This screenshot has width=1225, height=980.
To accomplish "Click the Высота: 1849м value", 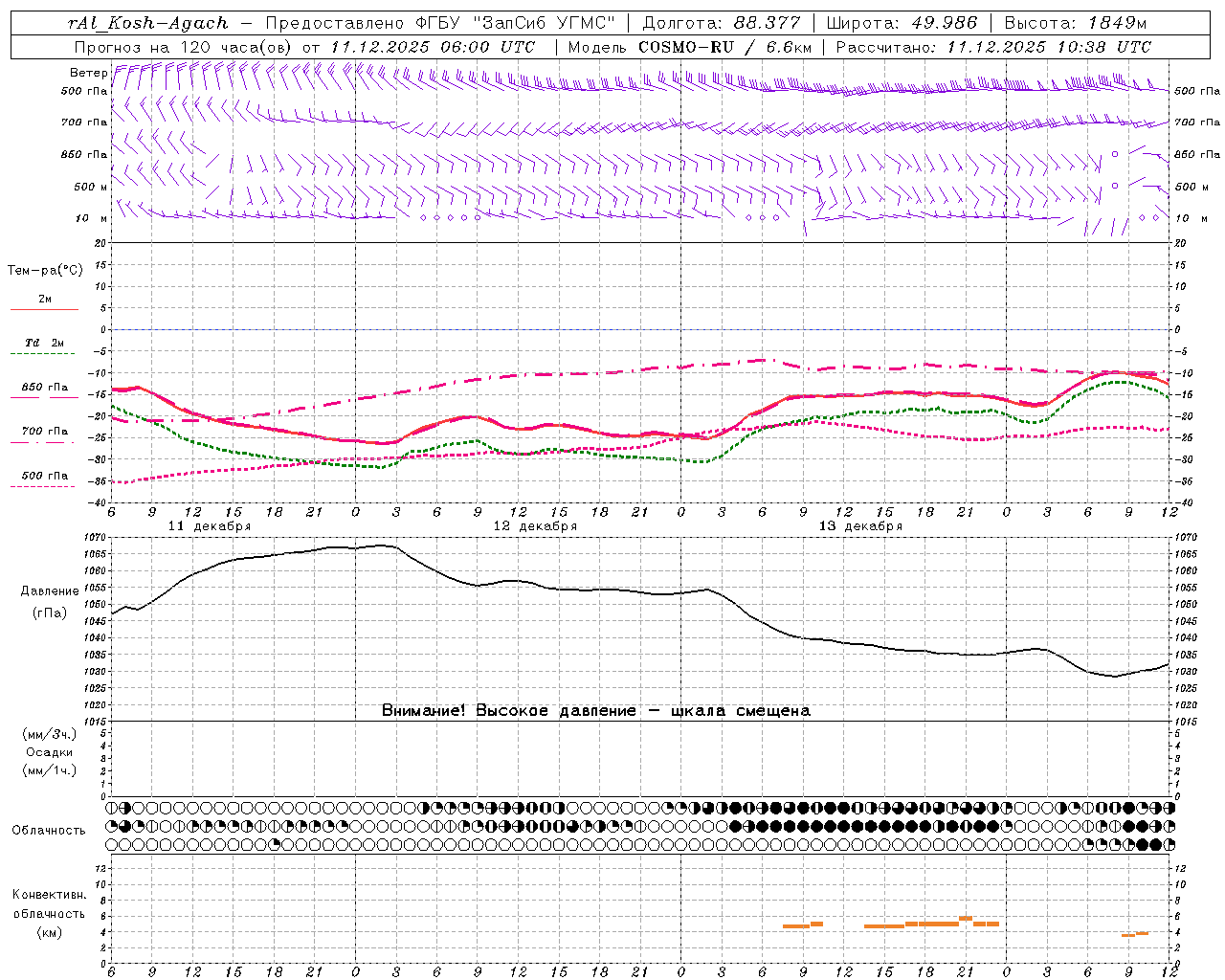I will coord(1076,24).
